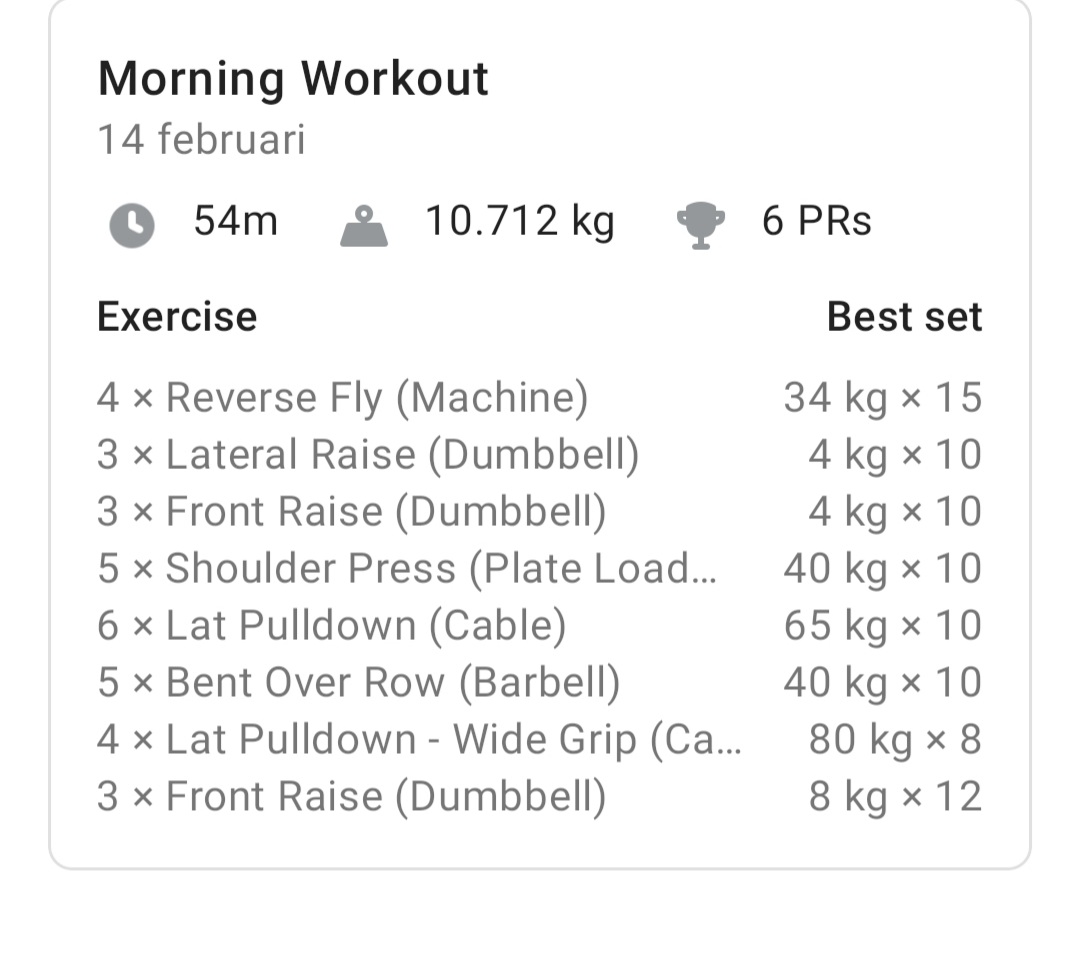1080x967 pixels.
Task: Tap the 10.712 kg volume value
Action: point(519,221)
